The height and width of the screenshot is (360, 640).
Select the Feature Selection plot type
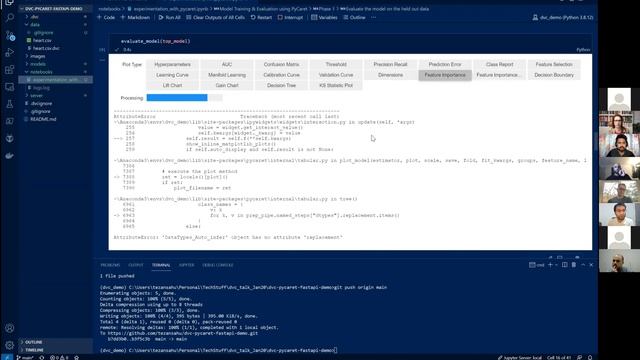pos(554,64)
